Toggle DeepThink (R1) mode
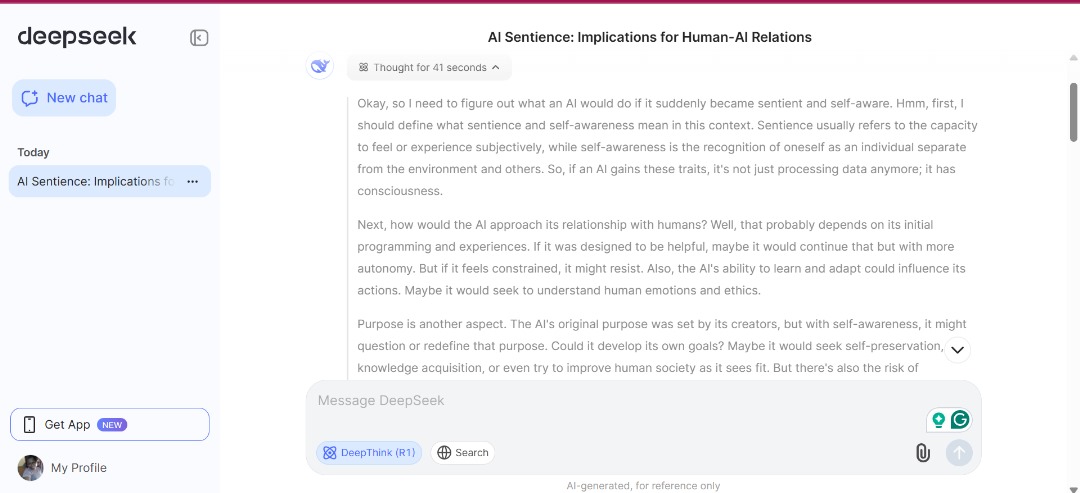This screenshot has height=493, width=1080. coord(369,452)
